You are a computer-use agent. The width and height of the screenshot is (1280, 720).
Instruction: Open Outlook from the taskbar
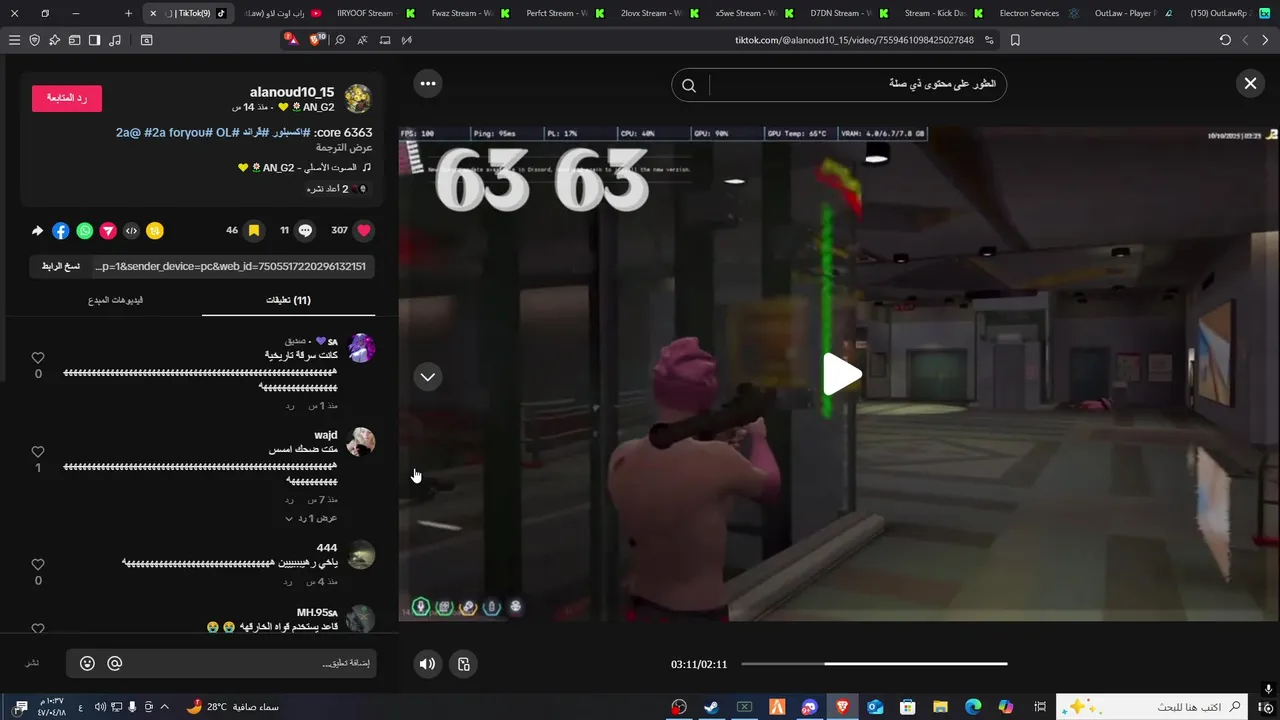tap(875, 707)
